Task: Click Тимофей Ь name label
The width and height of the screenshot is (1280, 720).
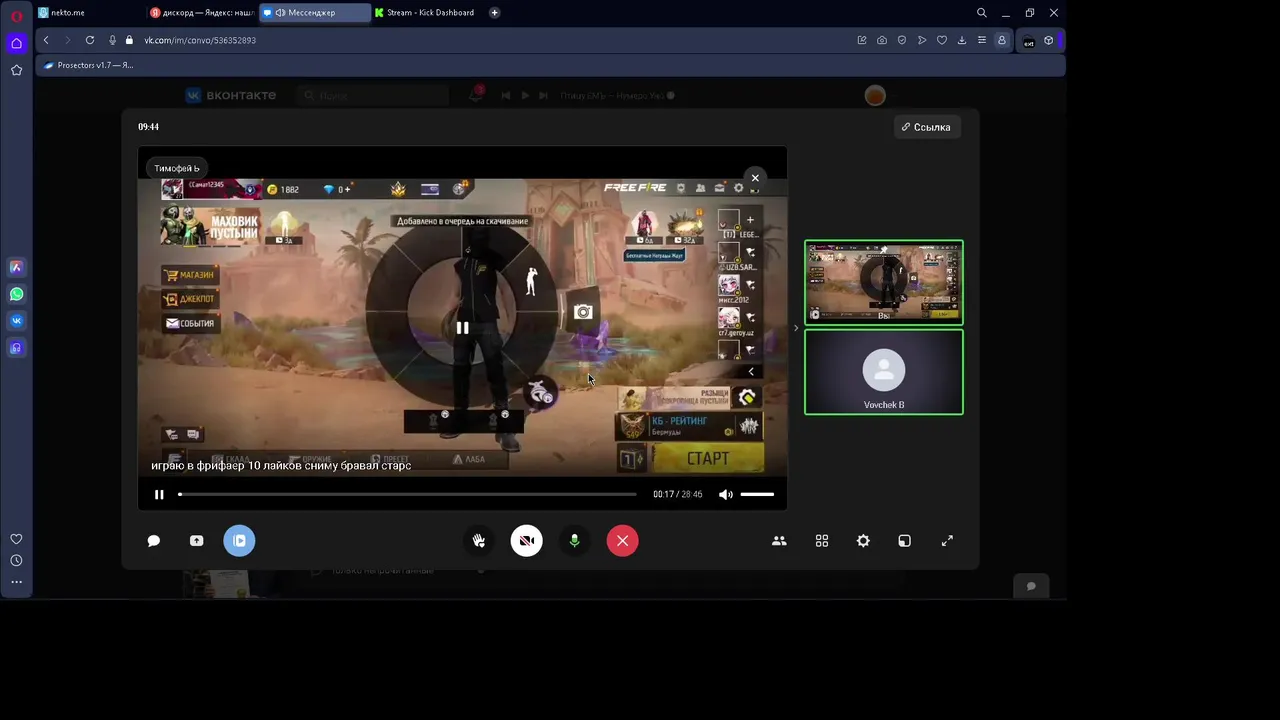Action: (177, 168)
